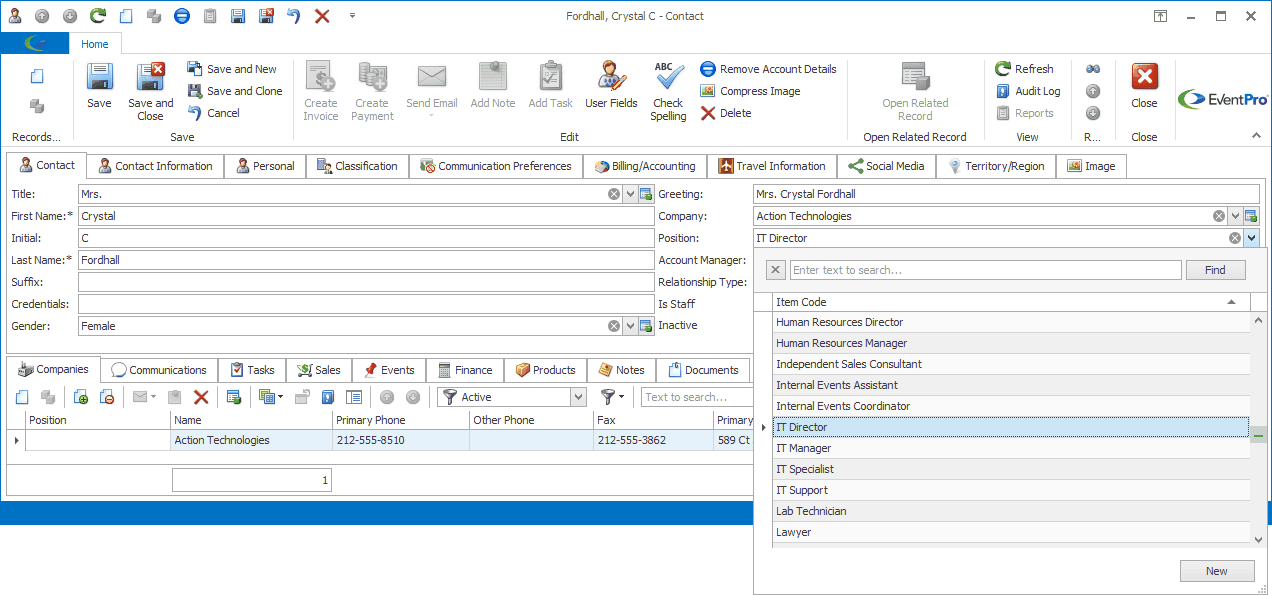Click the new page icon in Companies toolbar
This screenshot has height=595, width=1272.
point(22,397)
